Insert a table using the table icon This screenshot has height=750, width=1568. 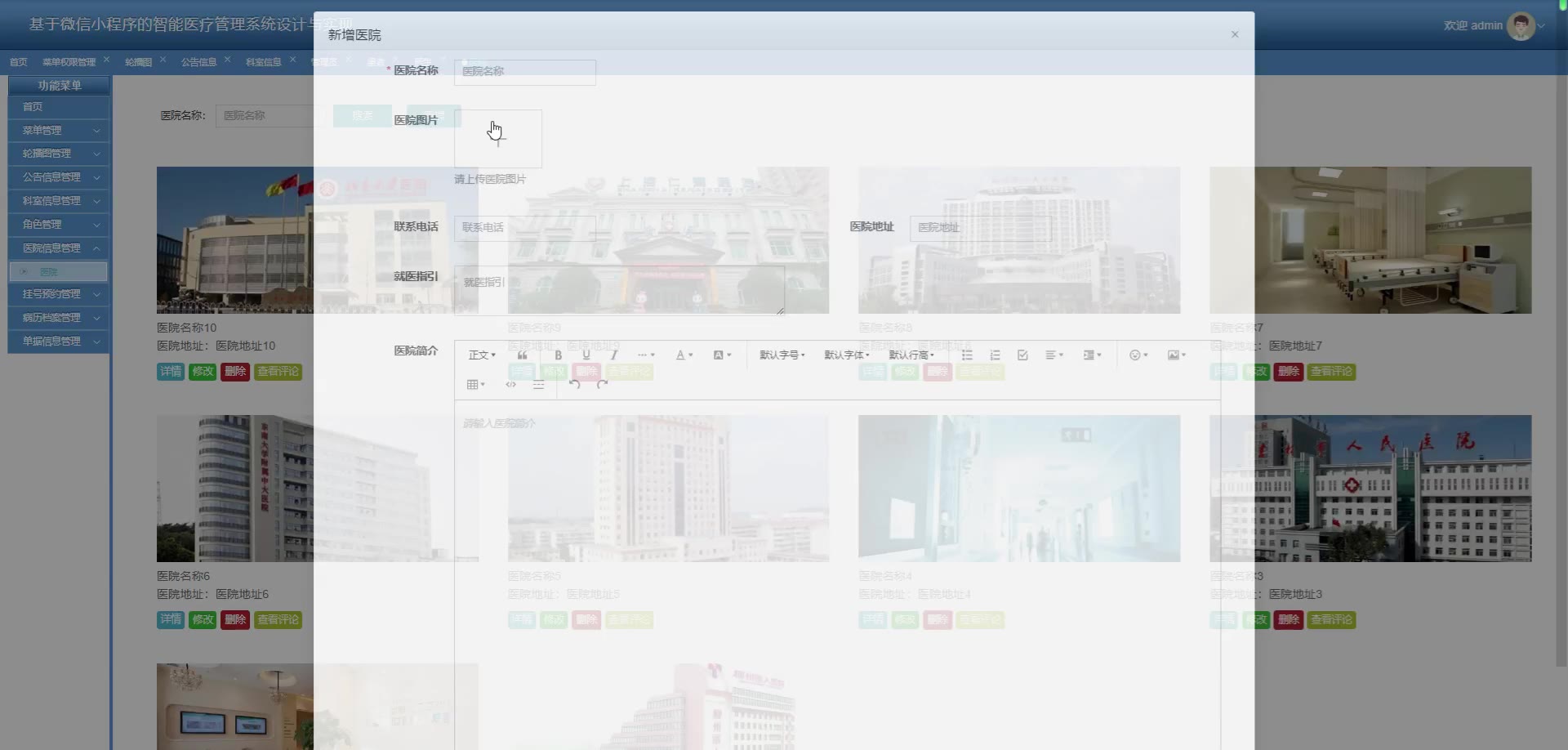pos(475,385)
